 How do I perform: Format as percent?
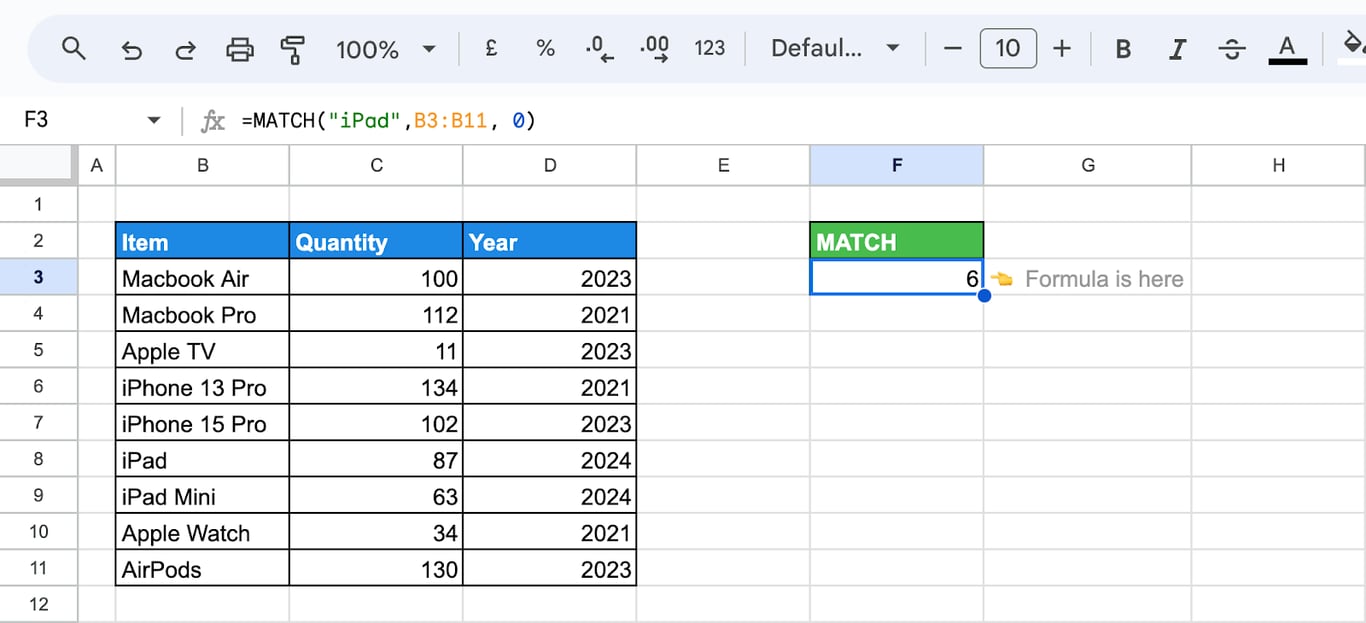(545, 48)
